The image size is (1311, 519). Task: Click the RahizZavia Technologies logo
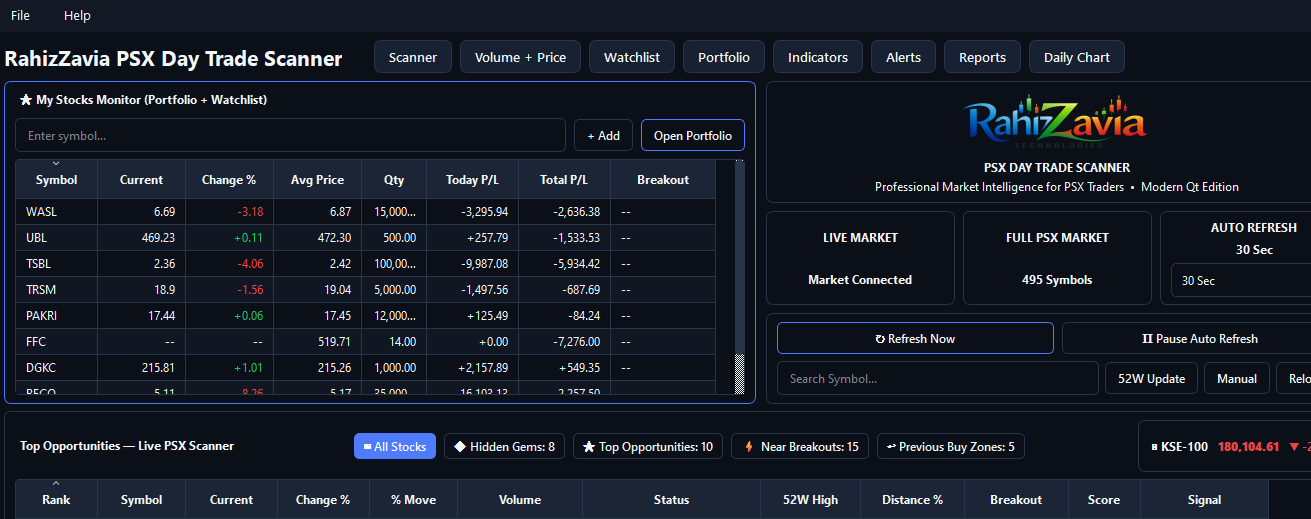click(1056, 123)
